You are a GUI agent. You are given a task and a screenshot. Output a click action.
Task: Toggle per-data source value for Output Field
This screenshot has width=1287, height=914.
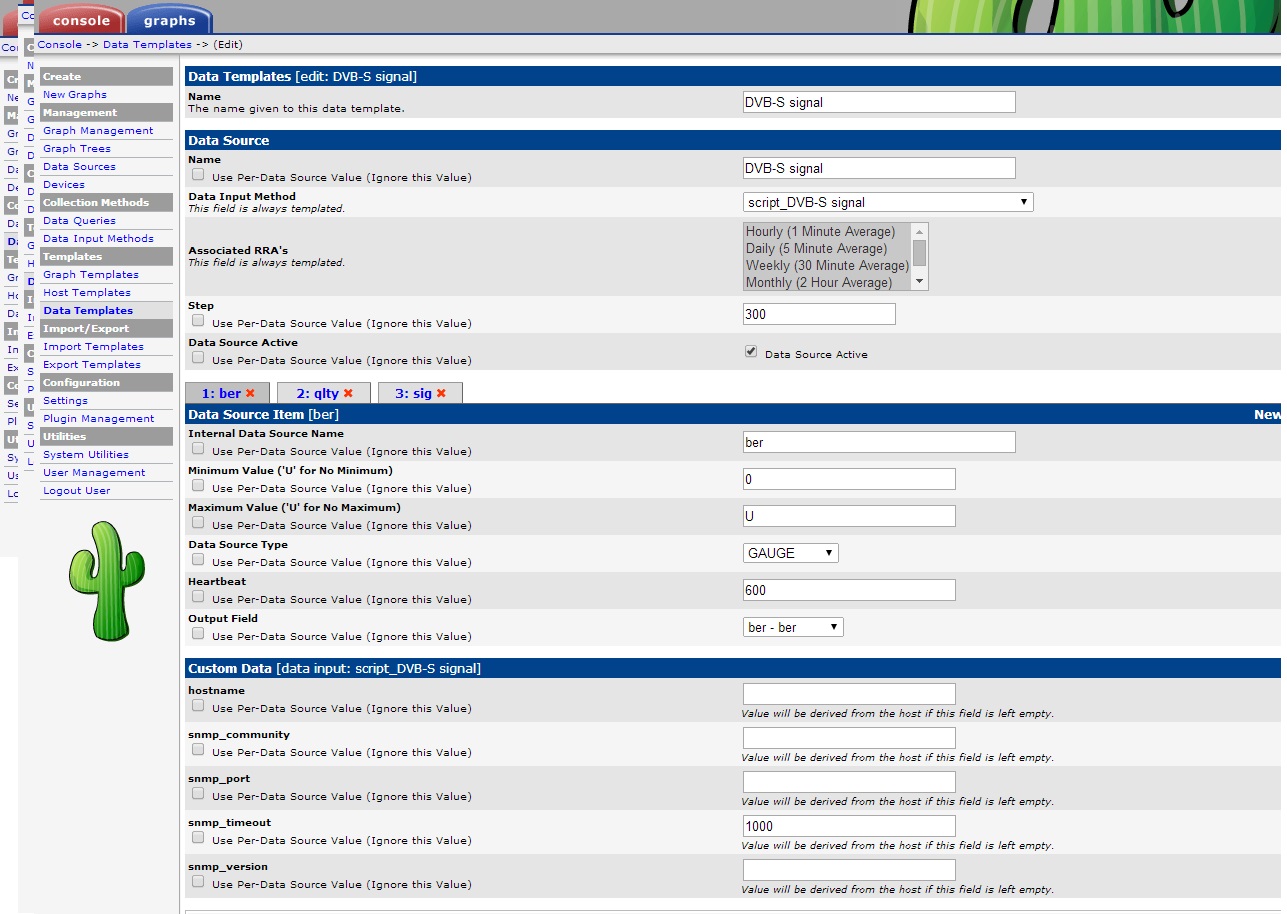(198, 634)
